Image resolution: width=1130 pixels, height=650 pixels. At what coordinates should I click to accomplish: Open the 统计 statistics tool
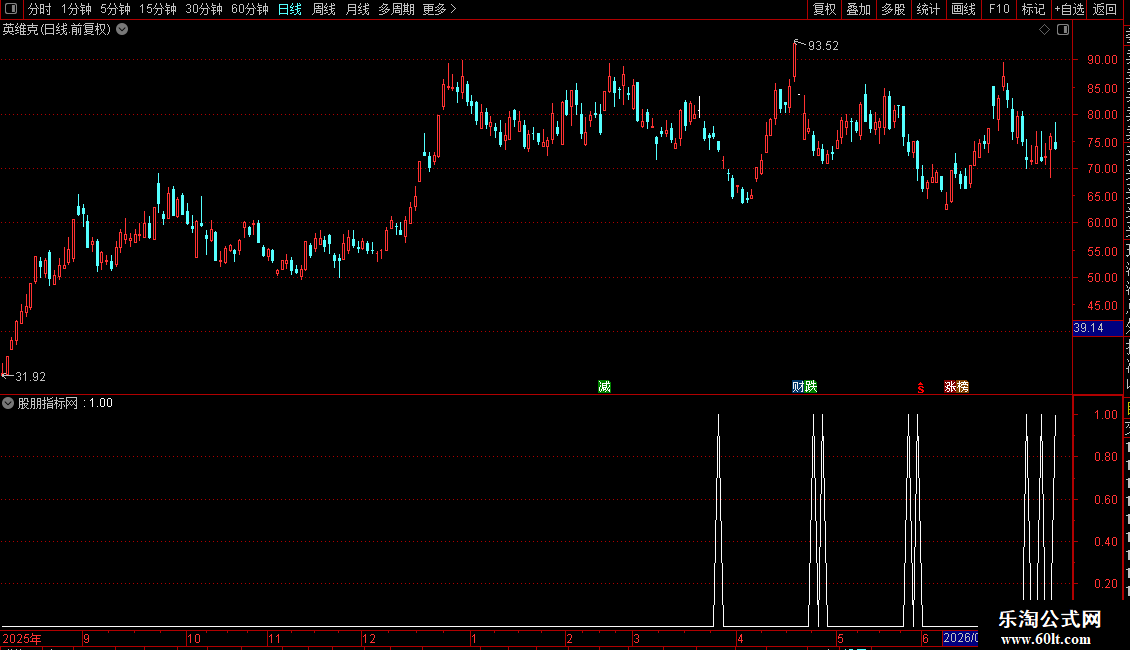pos(928,9)
